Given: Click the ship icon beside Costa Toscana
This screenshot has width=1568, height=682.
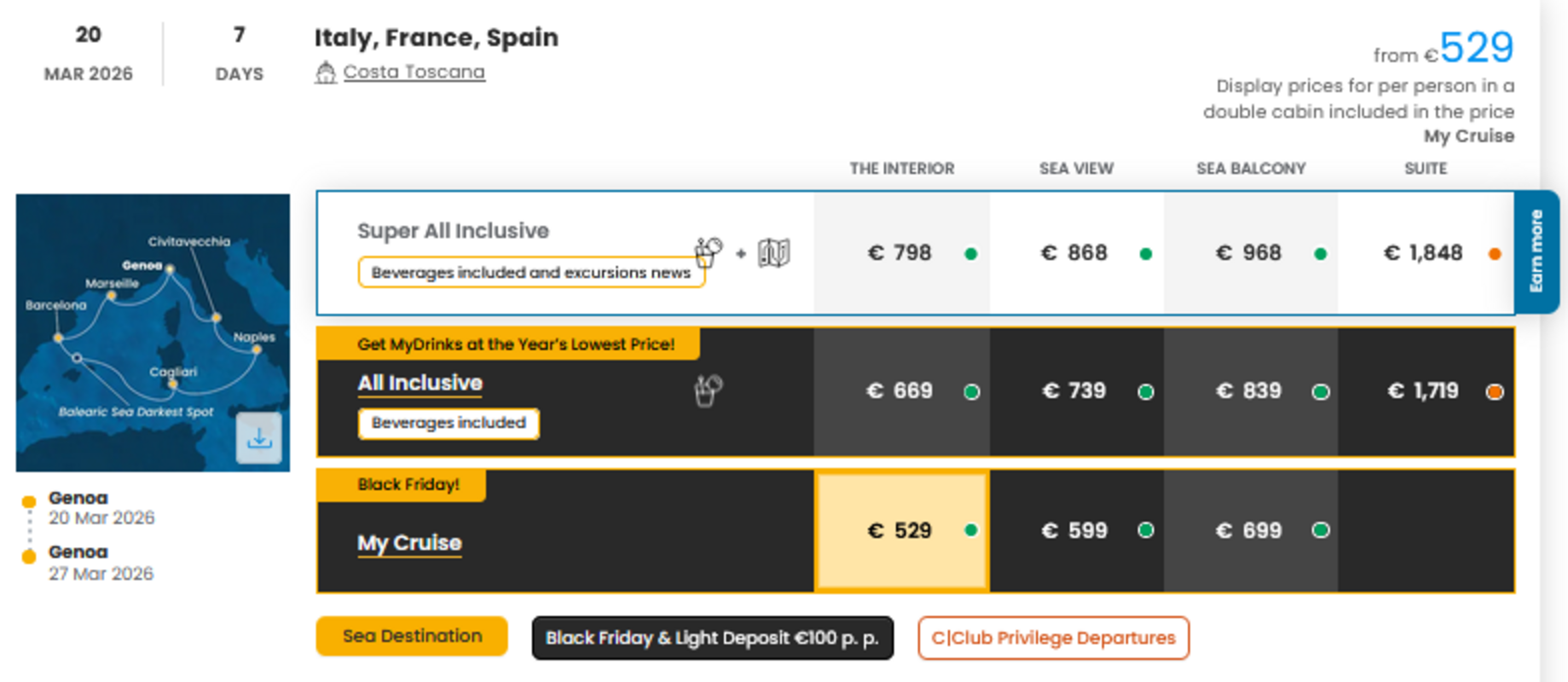Looking at the screenshot, I should [x=325, y=72].
